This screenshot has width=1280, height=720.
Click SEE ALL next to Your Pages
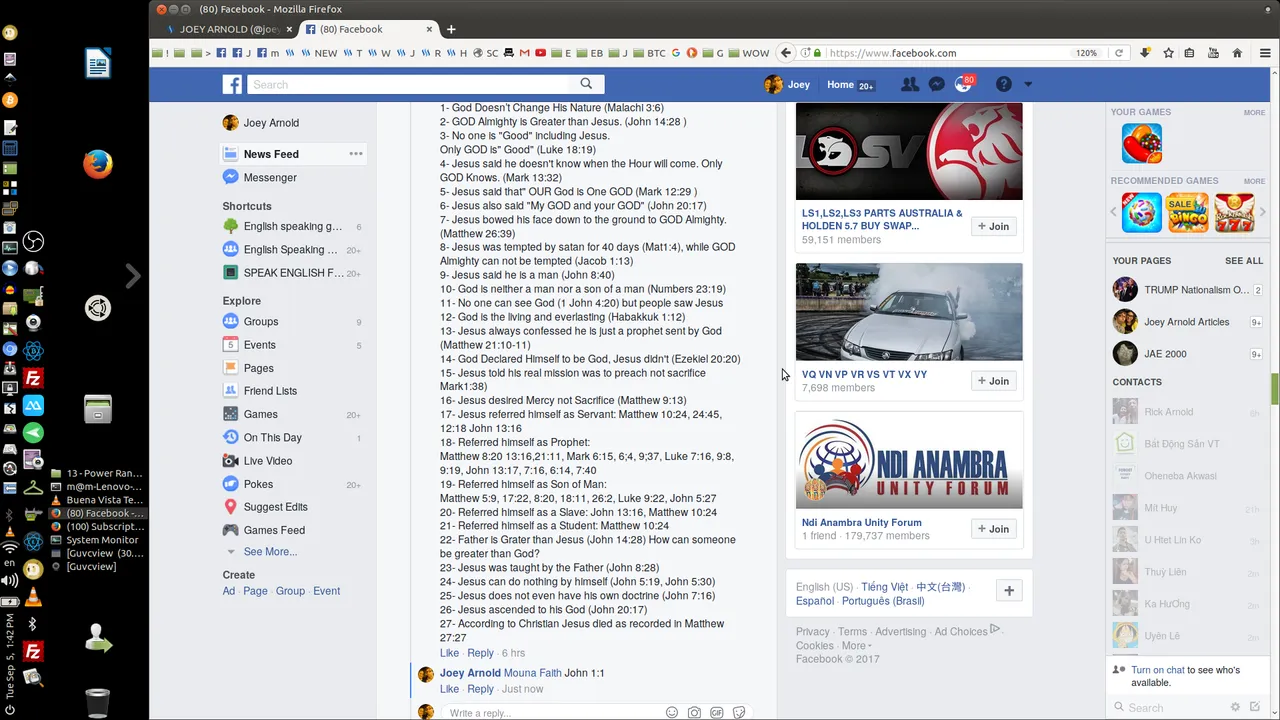tap(1244, 261)
